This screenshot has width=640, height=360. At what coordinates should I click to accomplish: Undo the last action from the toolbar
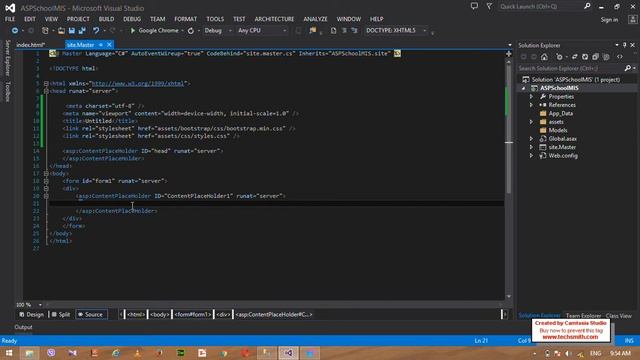coord(96,31)
